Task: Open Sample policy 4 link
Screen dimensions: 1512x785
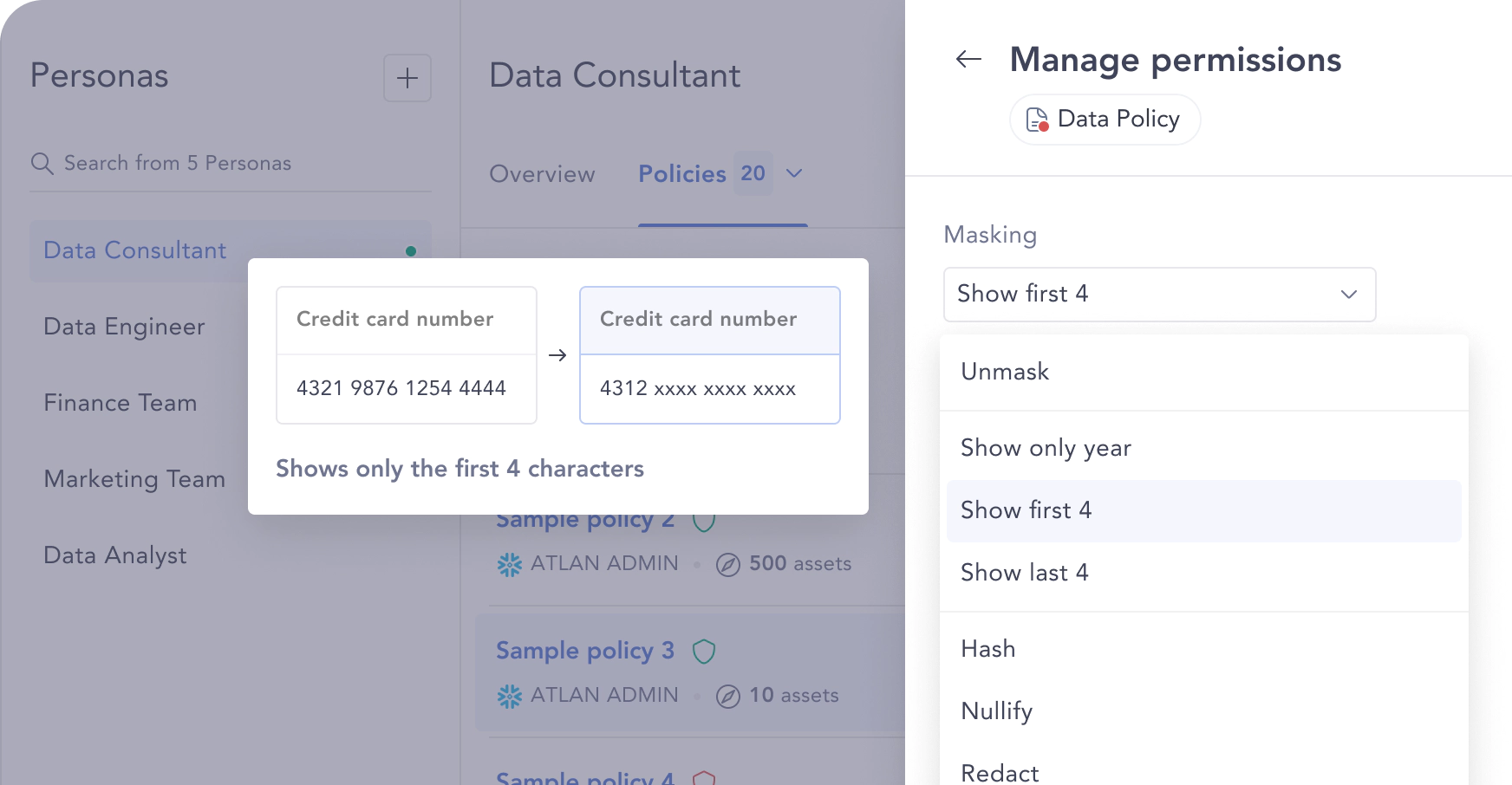Action: [x=585, y=777]
